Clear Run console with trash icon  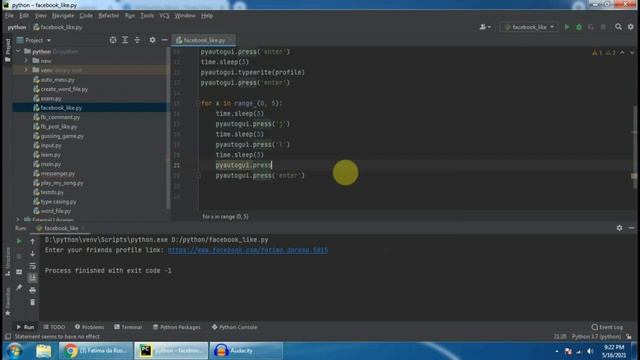[x=33, y=302]
